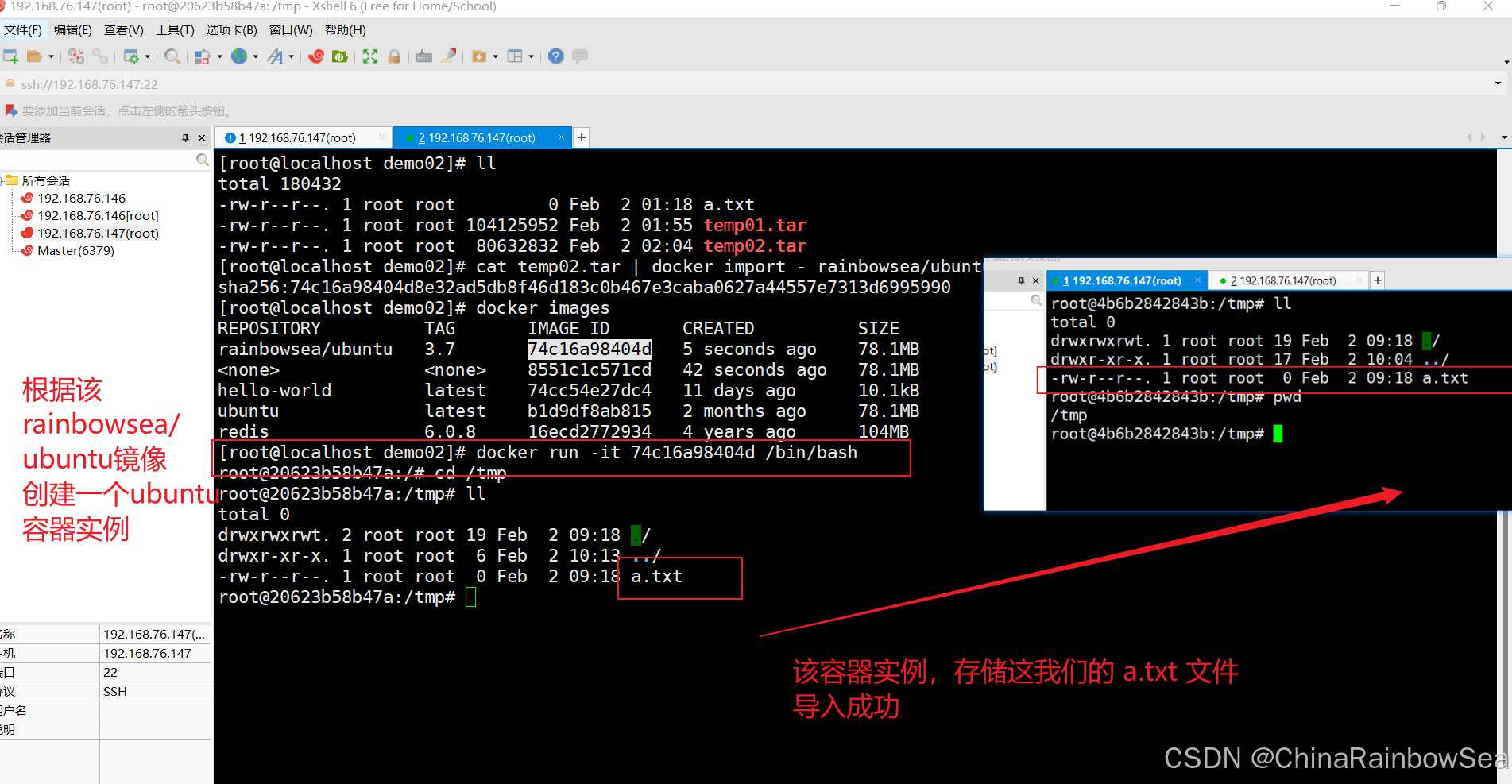This screenshot has width=1512, height=784.
Task: Open the 查看(V) menu
Action: coord(124,30)
